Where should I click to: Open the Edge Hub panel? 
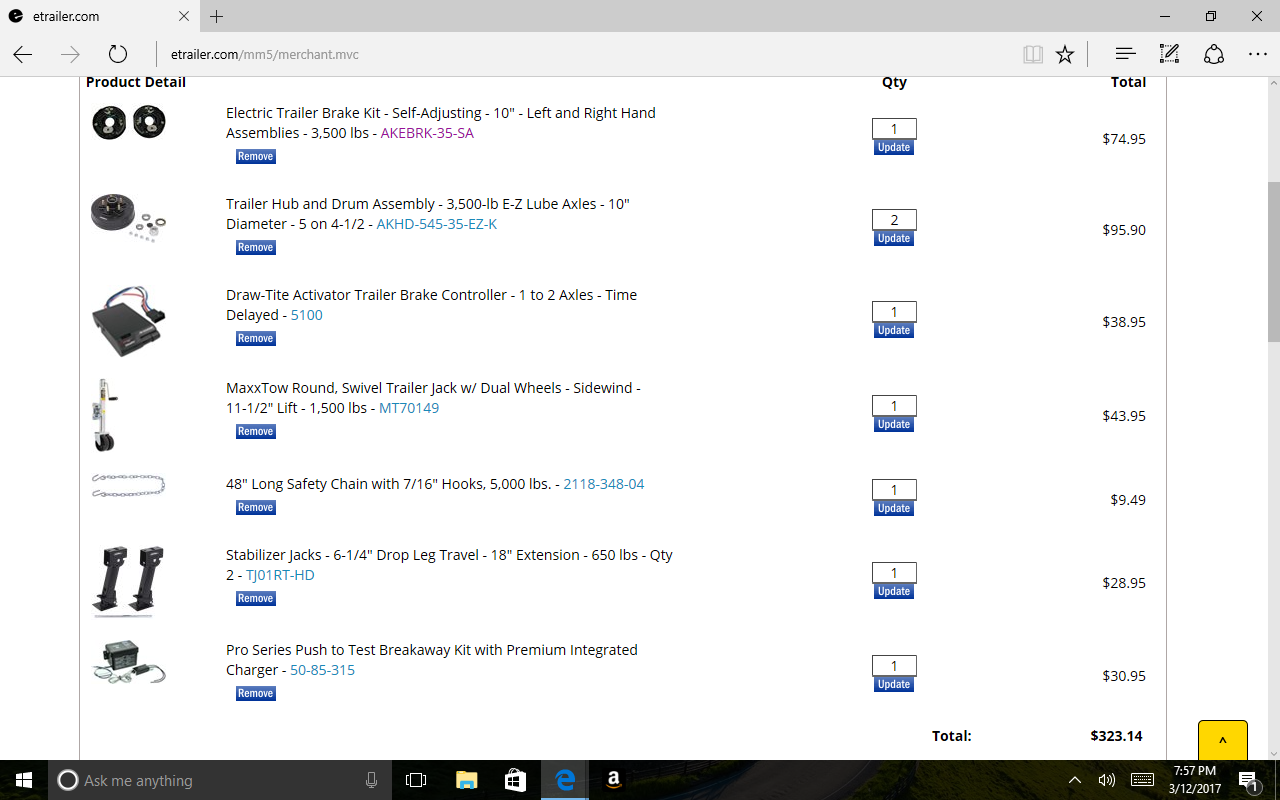pyautogui.click(x=1125, y=54)
